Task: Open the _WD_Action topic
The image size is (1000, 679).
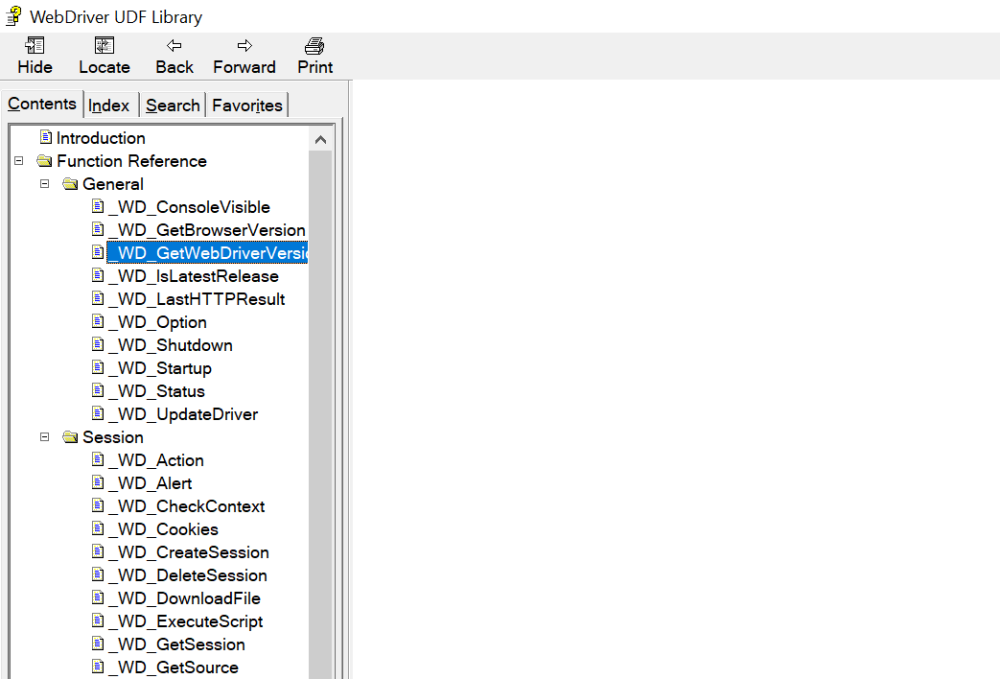Action: 156,460
